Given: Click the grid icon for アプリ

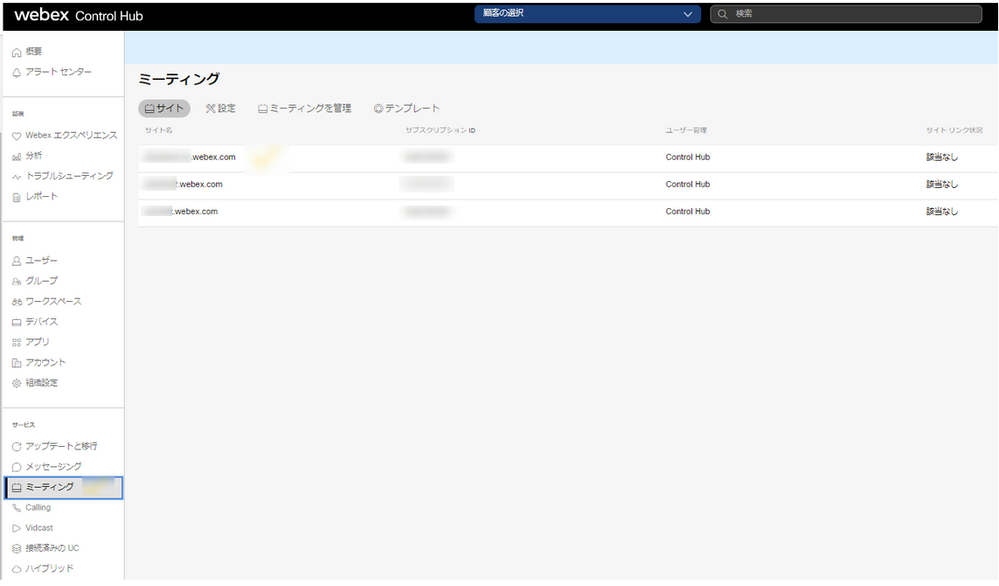Looking at the screenshot, I should coord(17,343).
